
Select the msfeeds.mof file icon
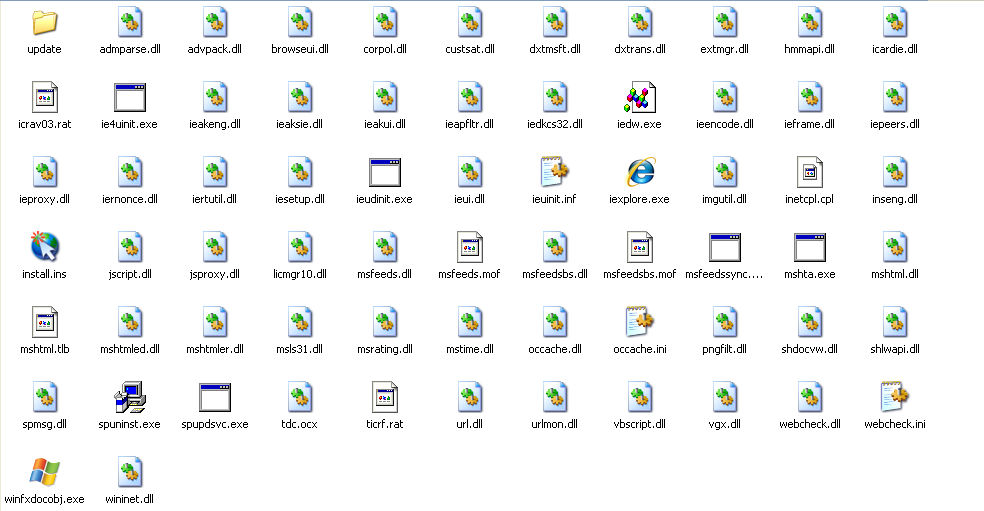click(469, 247)
